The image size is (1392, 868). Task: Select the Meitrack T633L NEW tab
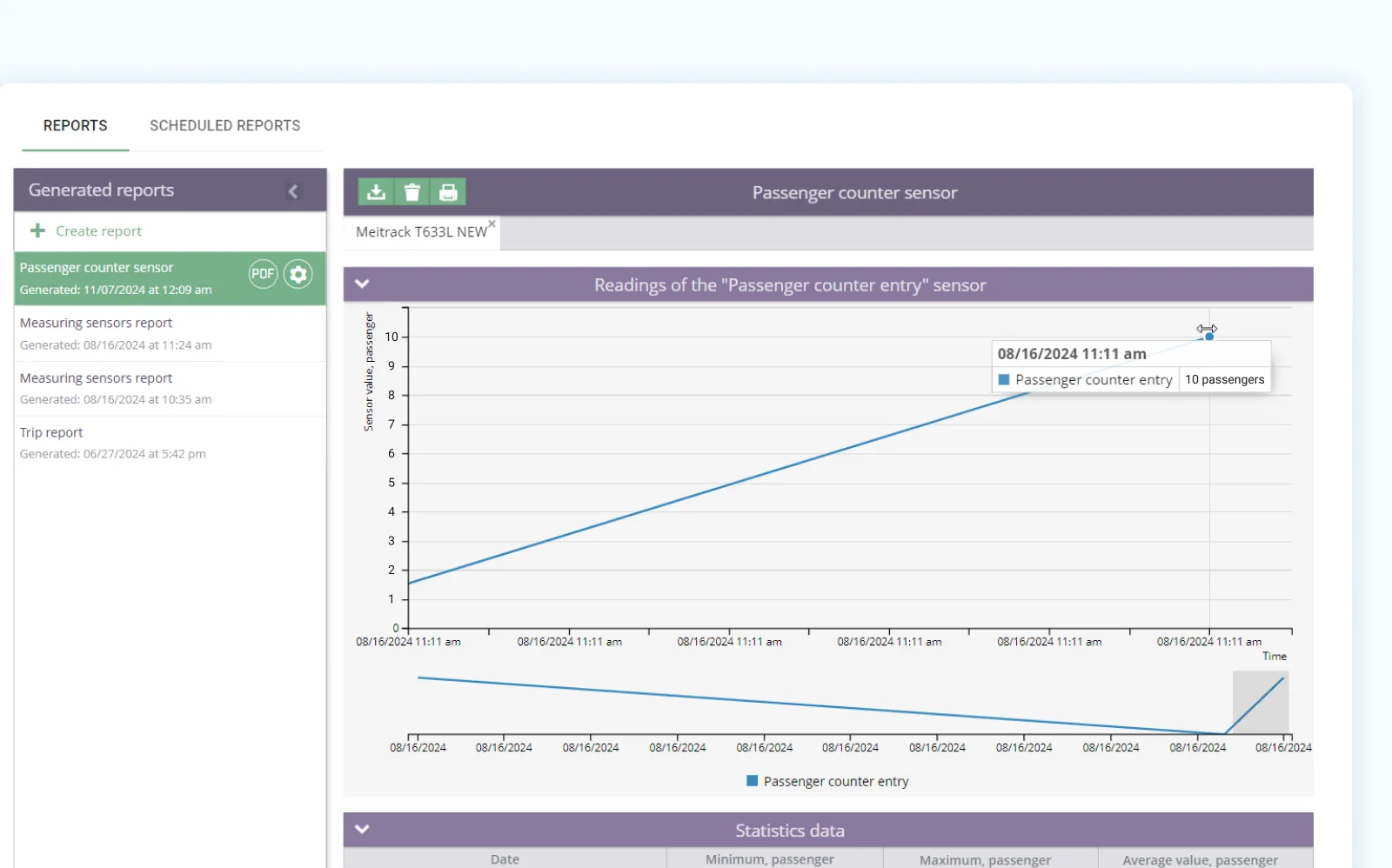click(421, 232)
